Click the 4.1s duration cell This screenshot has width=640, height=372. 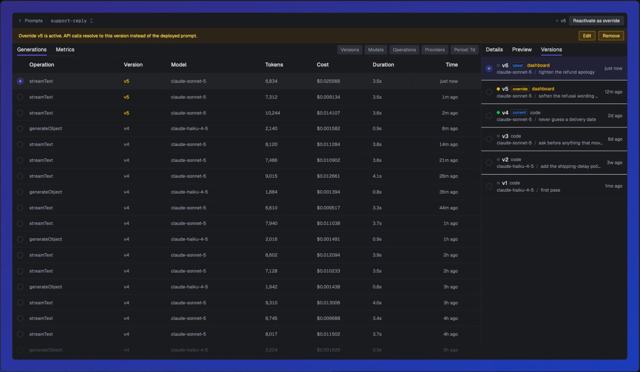point(377,176)
